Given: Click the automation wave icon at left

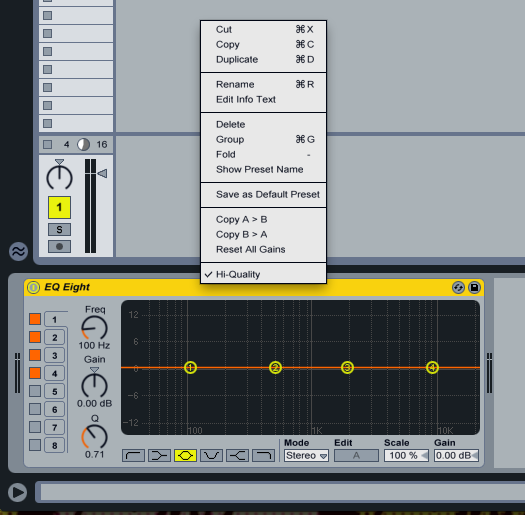Looking at the screenshot, I should [18, 251].
